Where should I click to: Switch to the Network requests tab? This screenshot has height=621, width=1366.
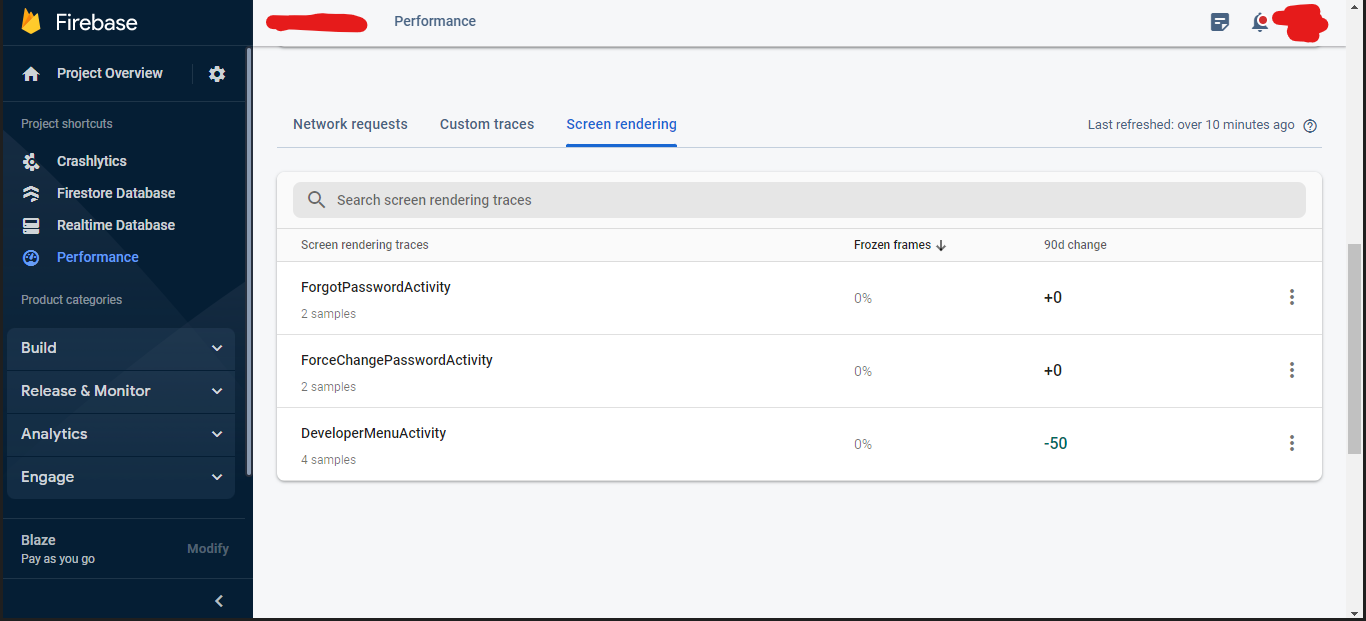click(x=350, y=125)
